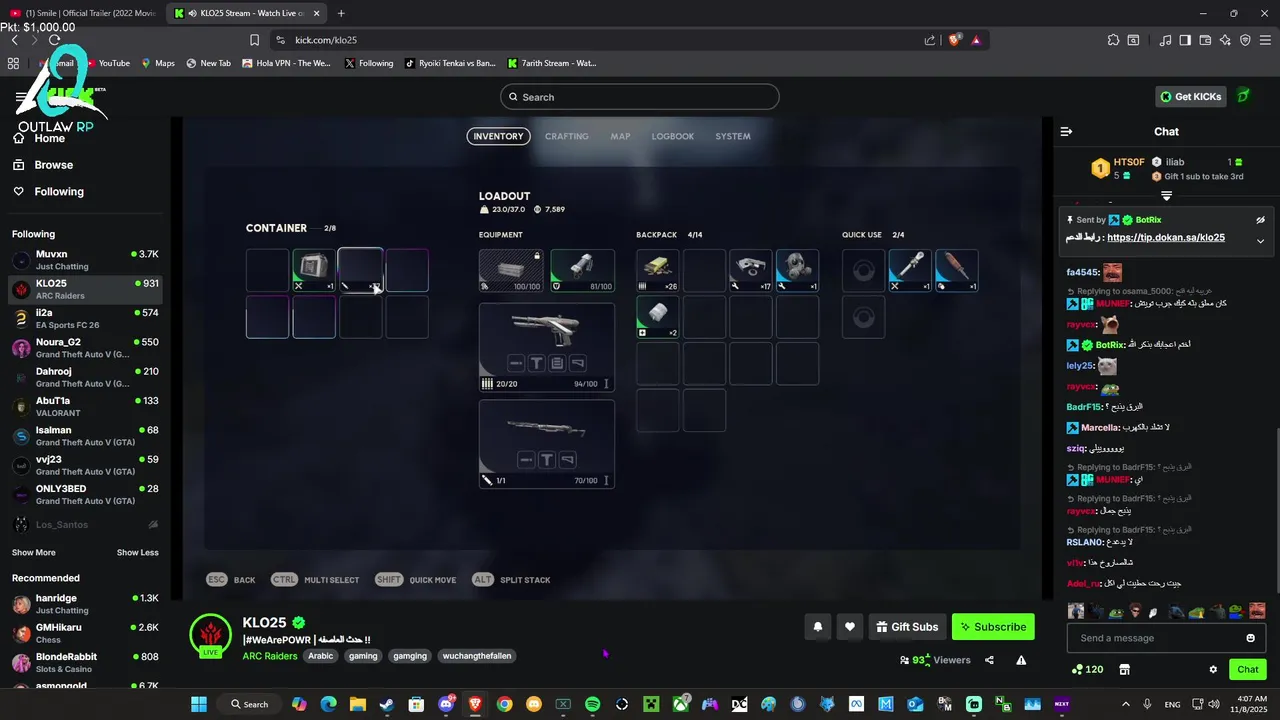
Task: Open Following in the sidebar
Action: (x=59, y=192)
